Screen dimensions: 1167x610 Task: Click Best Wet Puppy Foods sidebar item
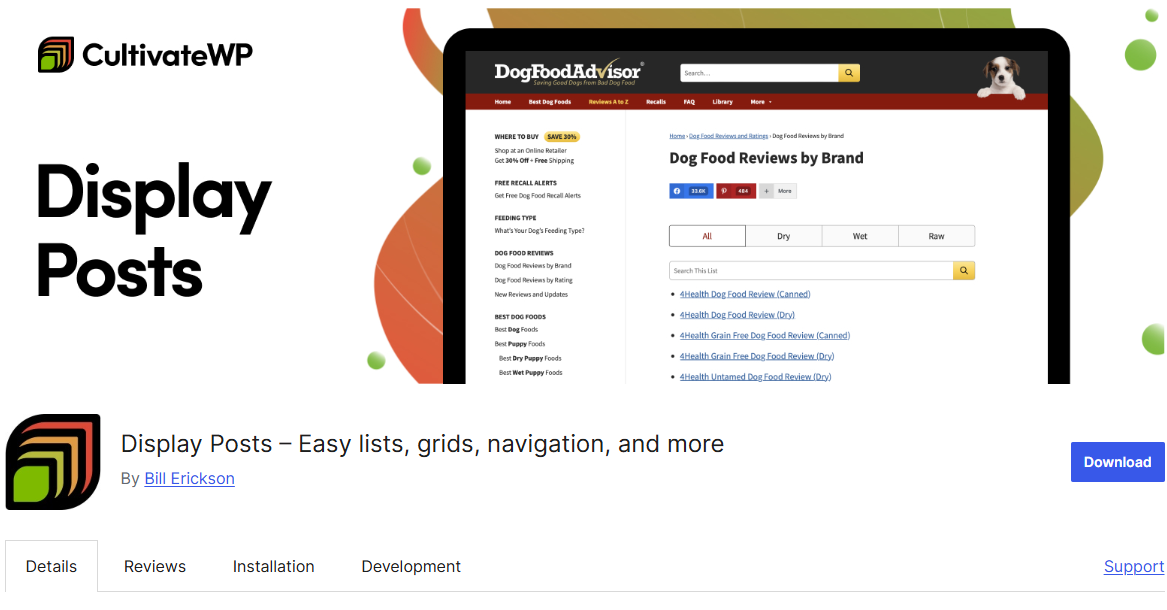pos(531,373)
